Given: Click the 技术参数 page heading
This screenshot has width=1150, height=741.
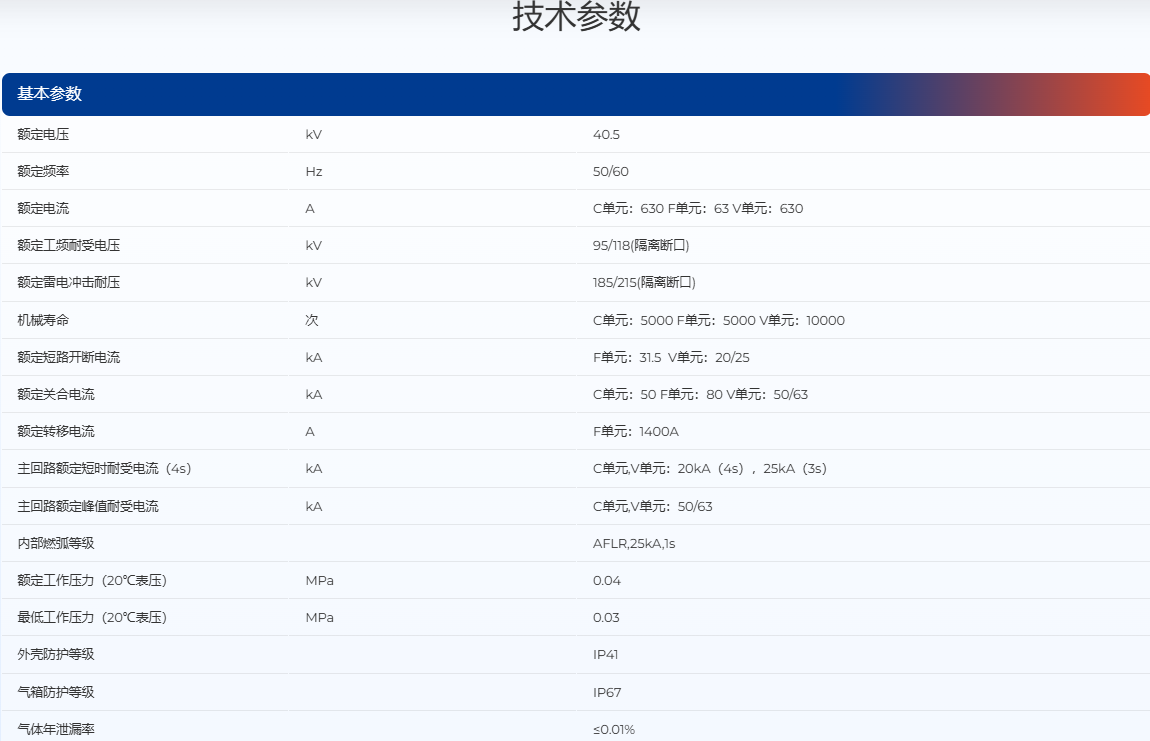Looking at the screenshot, I should pyautogui.click(x=576, y=18).
